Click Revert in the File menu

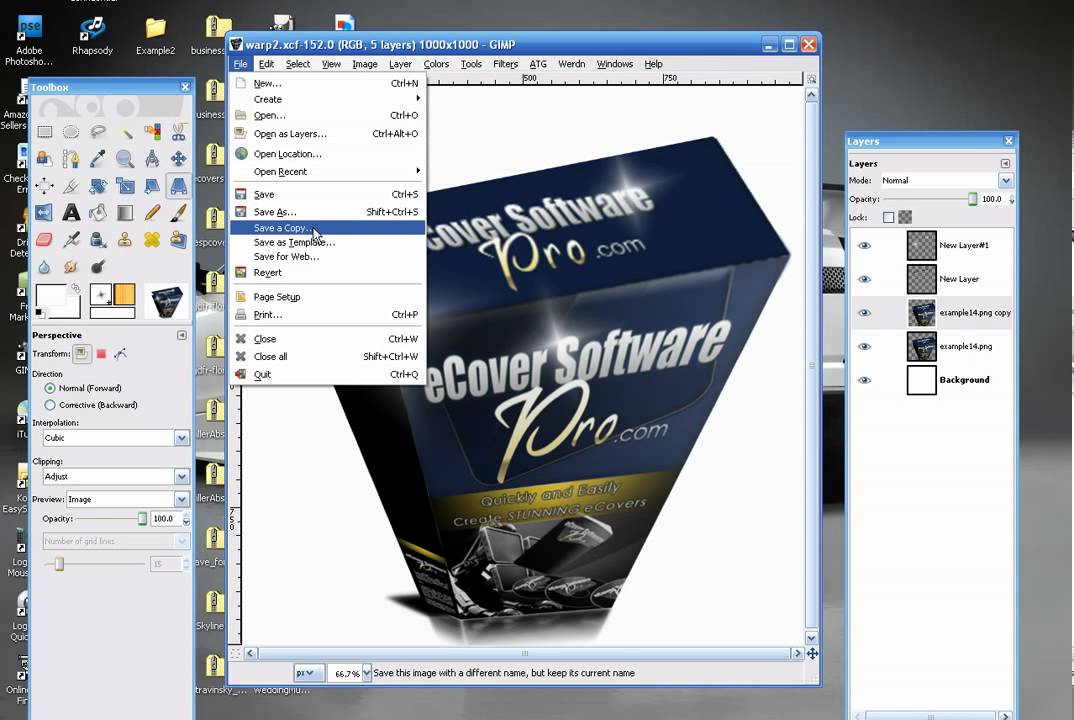[x=327, y=273]
